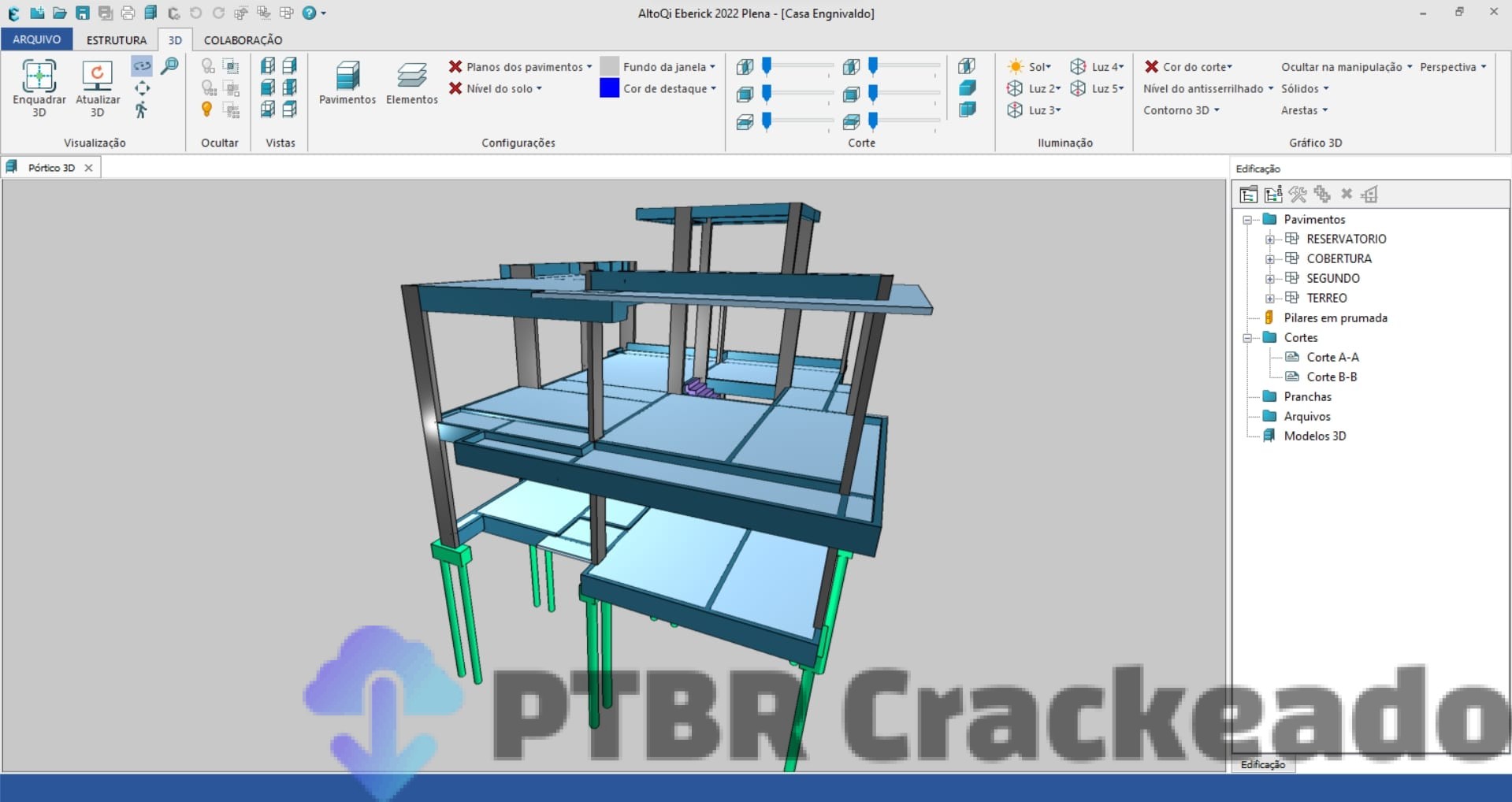1512x802 pixels.
Task: Click the 3D building icon in quick access toolbar
Action: pos(150,13)
